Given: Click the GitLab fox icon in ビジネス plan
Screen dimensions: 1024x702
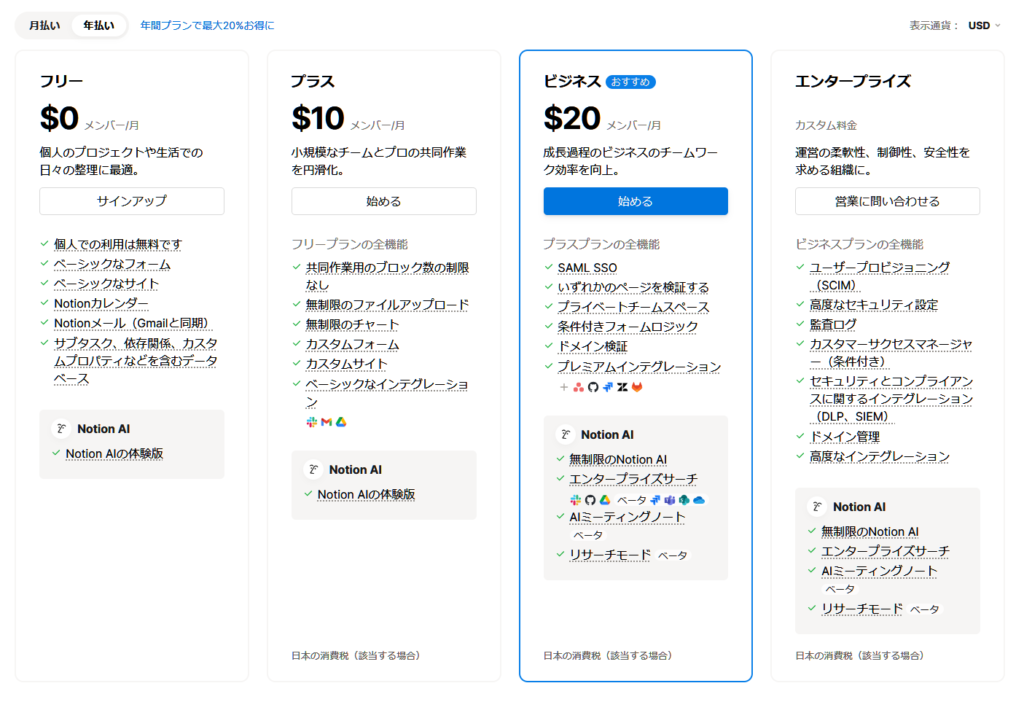Looking at the screenshot, I should [x=637, y=387].
